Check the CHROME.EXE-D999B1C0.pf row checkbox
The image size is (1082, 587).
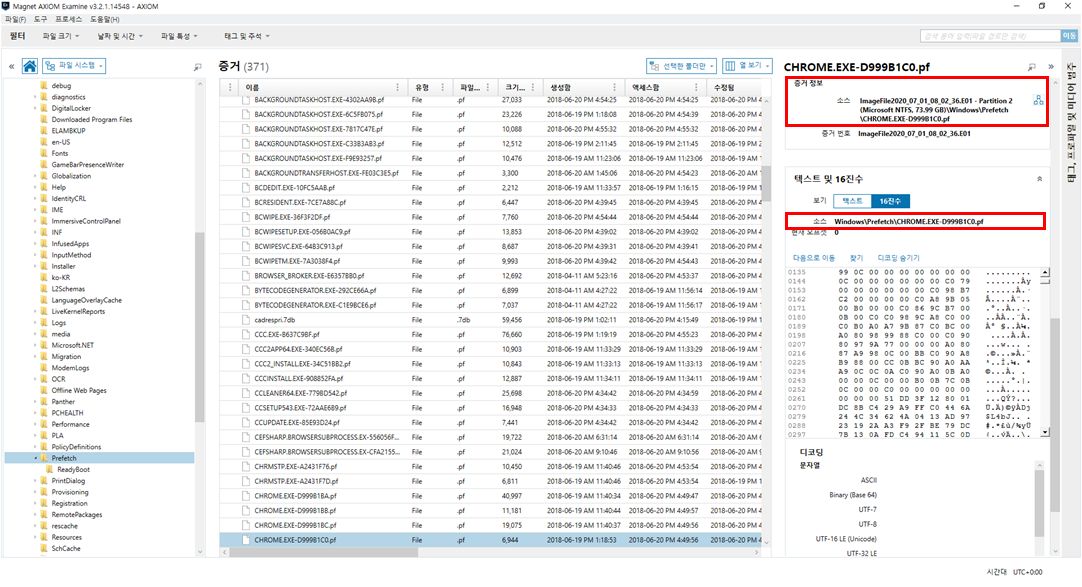coord(245,540)
